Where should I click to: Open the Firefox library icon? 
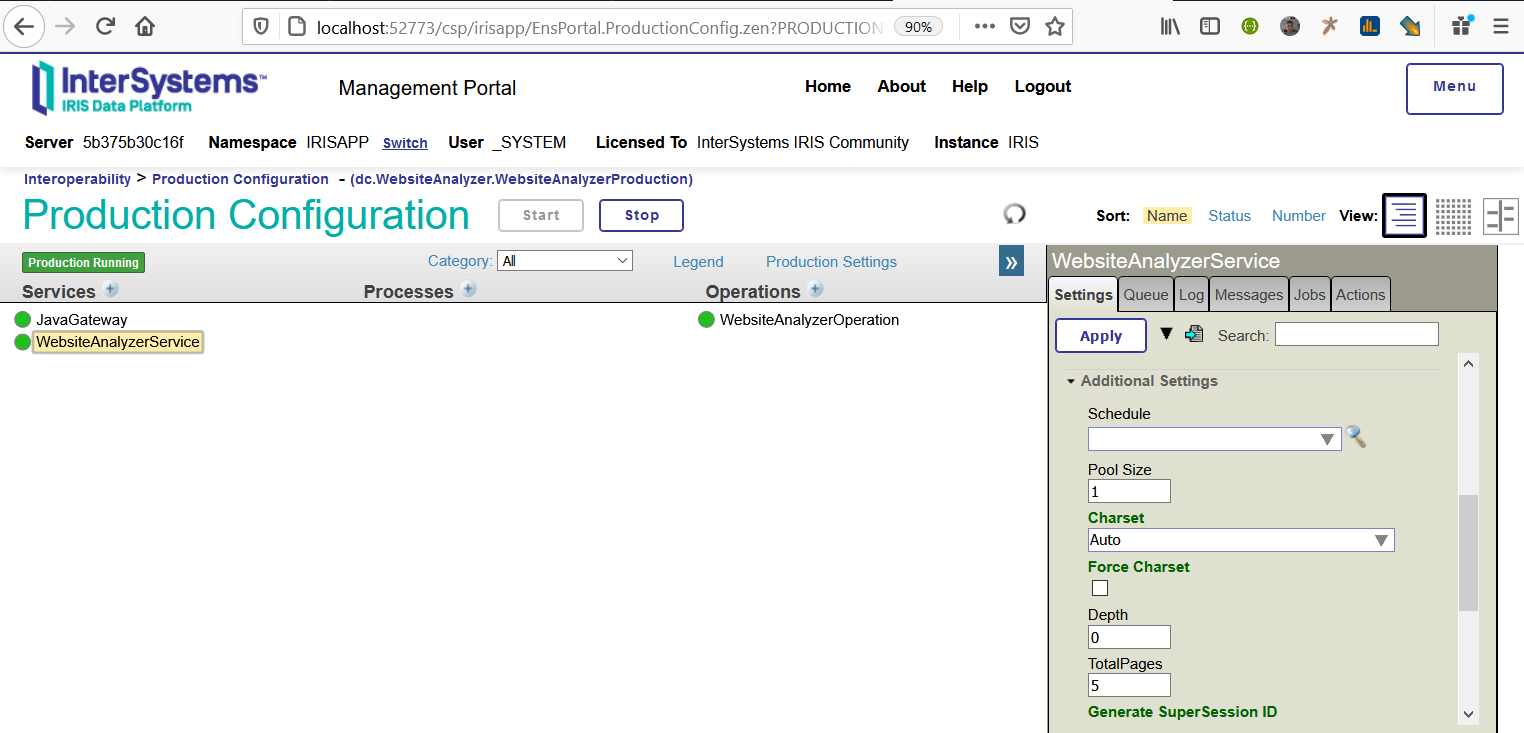pyautogui.click(x=1170, y=27)
